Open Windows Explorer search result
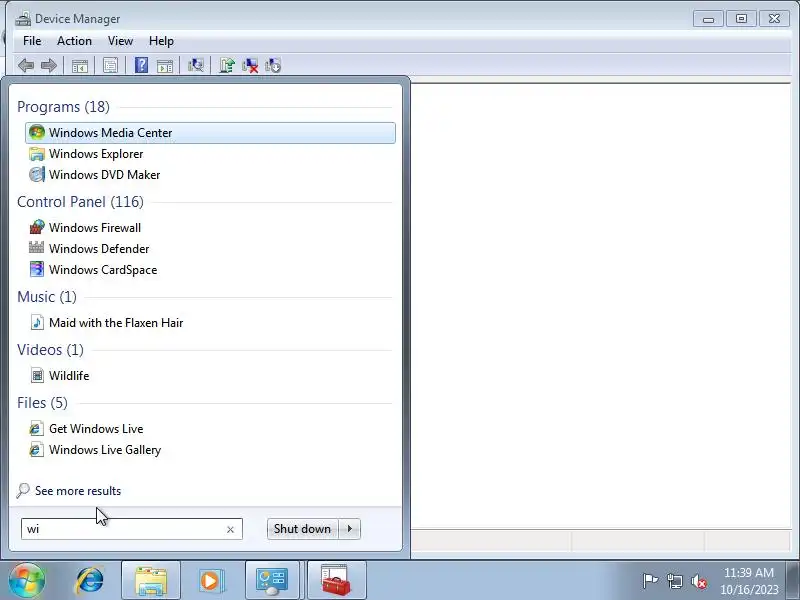Viewport: 800px width, 600px height. [x=210, y=154]
